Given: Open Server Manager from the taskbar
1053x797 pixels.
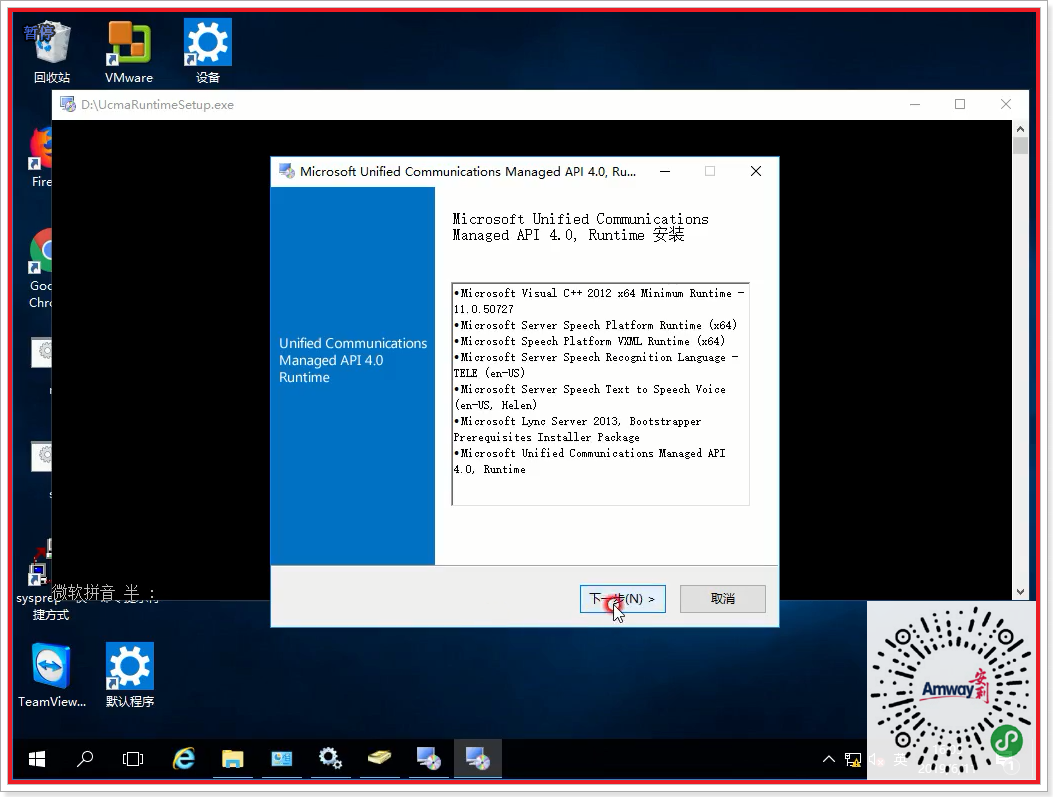Looking at the screenshot, I should pos(281,759).
